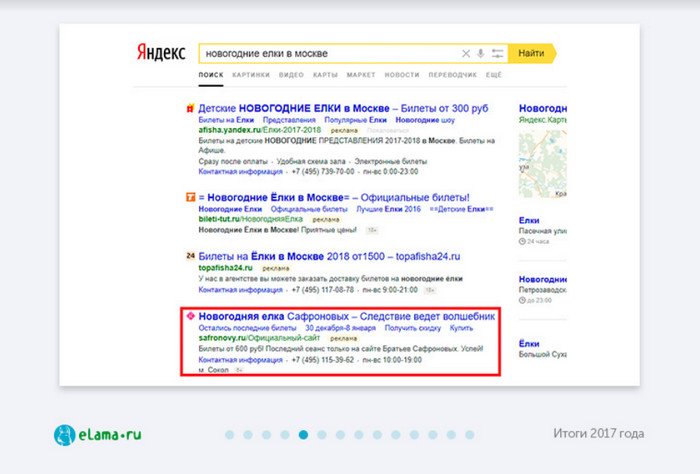
Task: Click 30 декабря-8 января sitelink
Action: [x=340, y=328]
